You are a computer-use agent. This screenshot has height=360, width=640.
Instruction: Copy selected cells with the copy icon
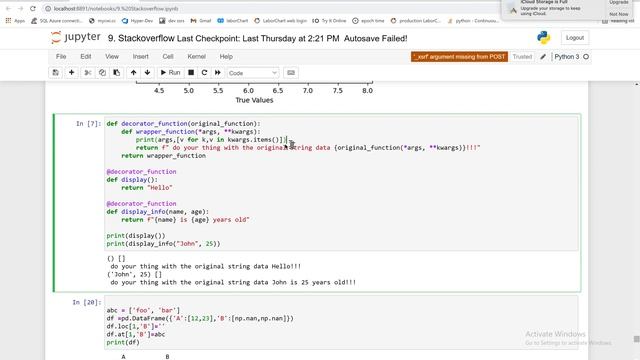(x=102, y=73)
